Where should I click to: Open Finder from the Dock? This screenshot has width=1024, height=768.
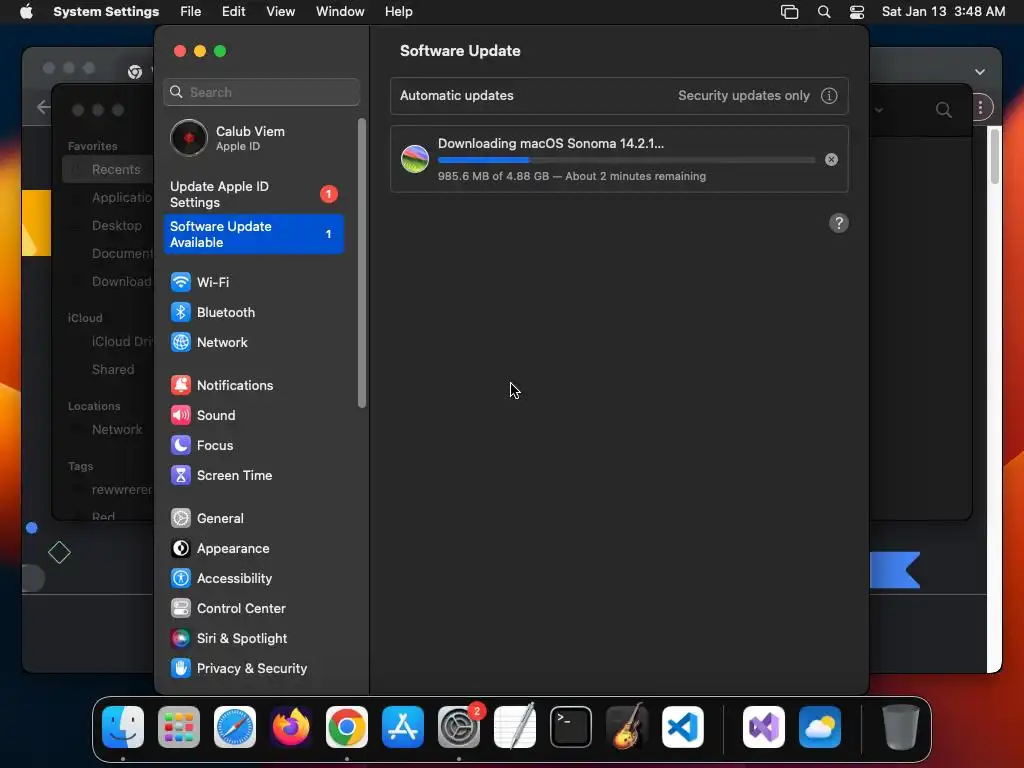123,727
